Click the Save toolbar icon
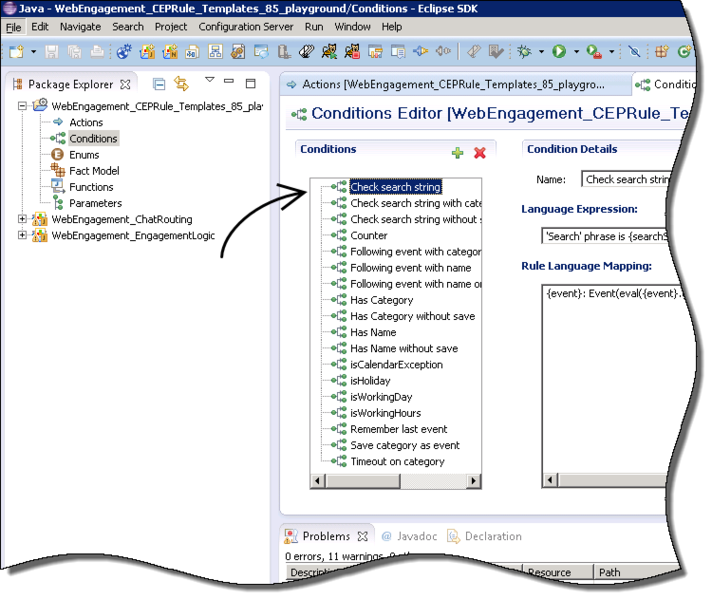 [x=51, y=52]
